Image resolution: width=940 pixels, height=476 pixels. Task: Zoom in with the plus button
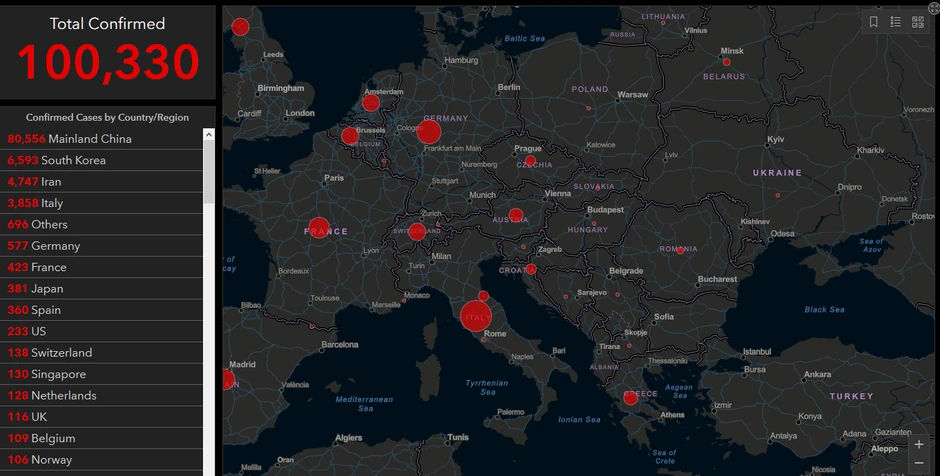(919, 444)
